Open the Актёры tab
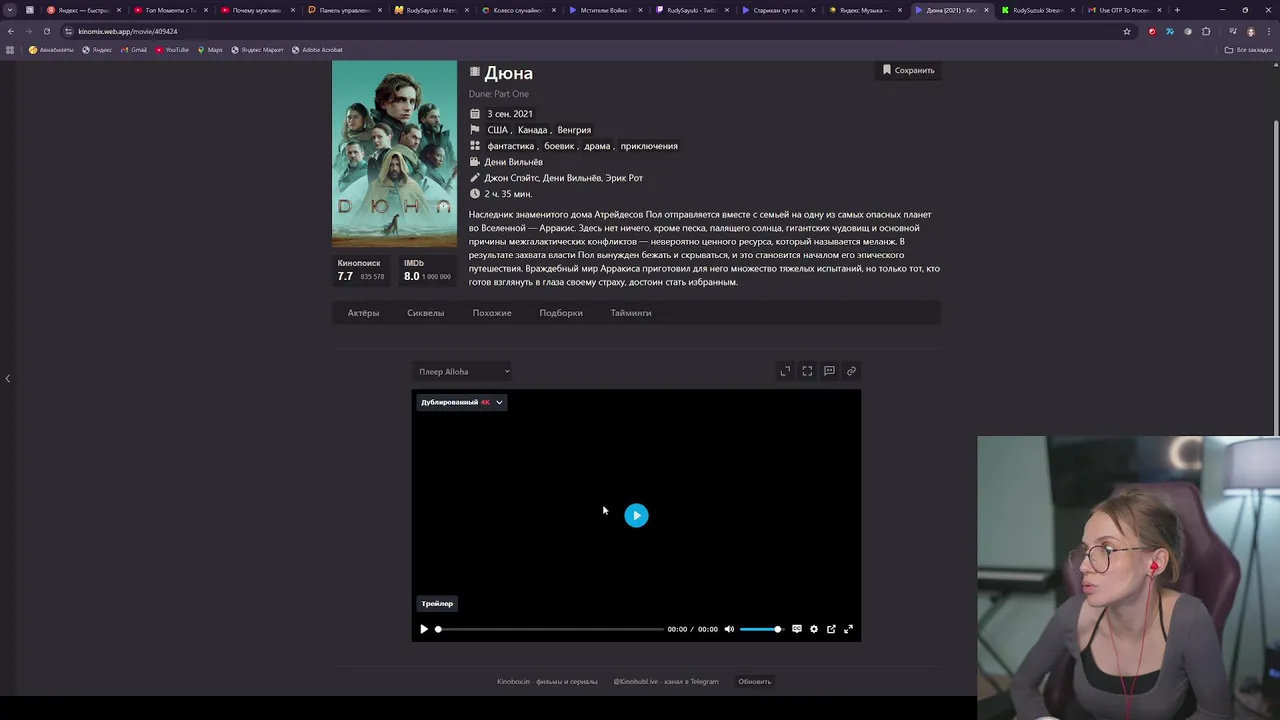 [x=363, y=313]
